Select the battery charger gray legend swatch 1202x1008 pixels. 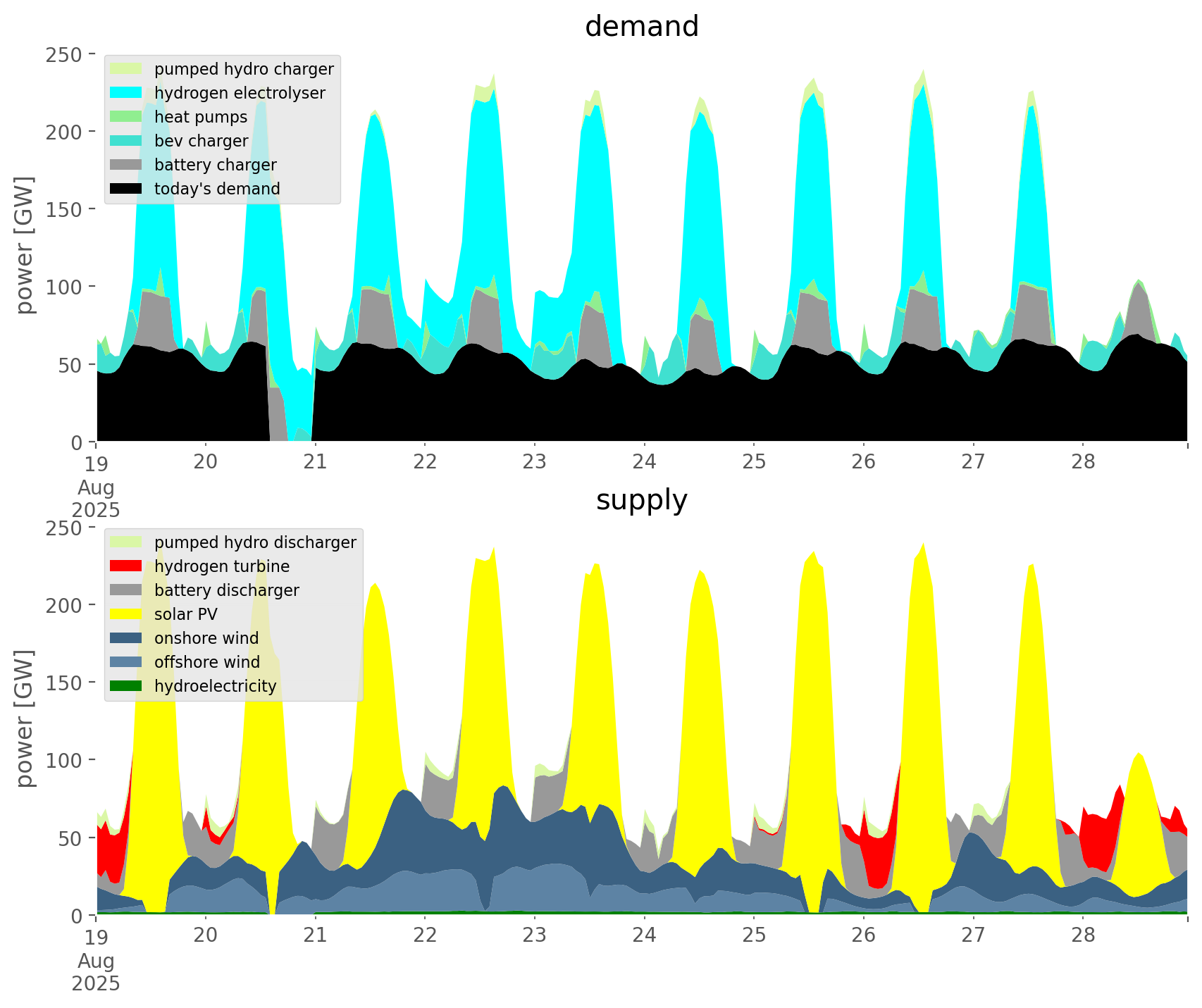(x=127, y=165)
